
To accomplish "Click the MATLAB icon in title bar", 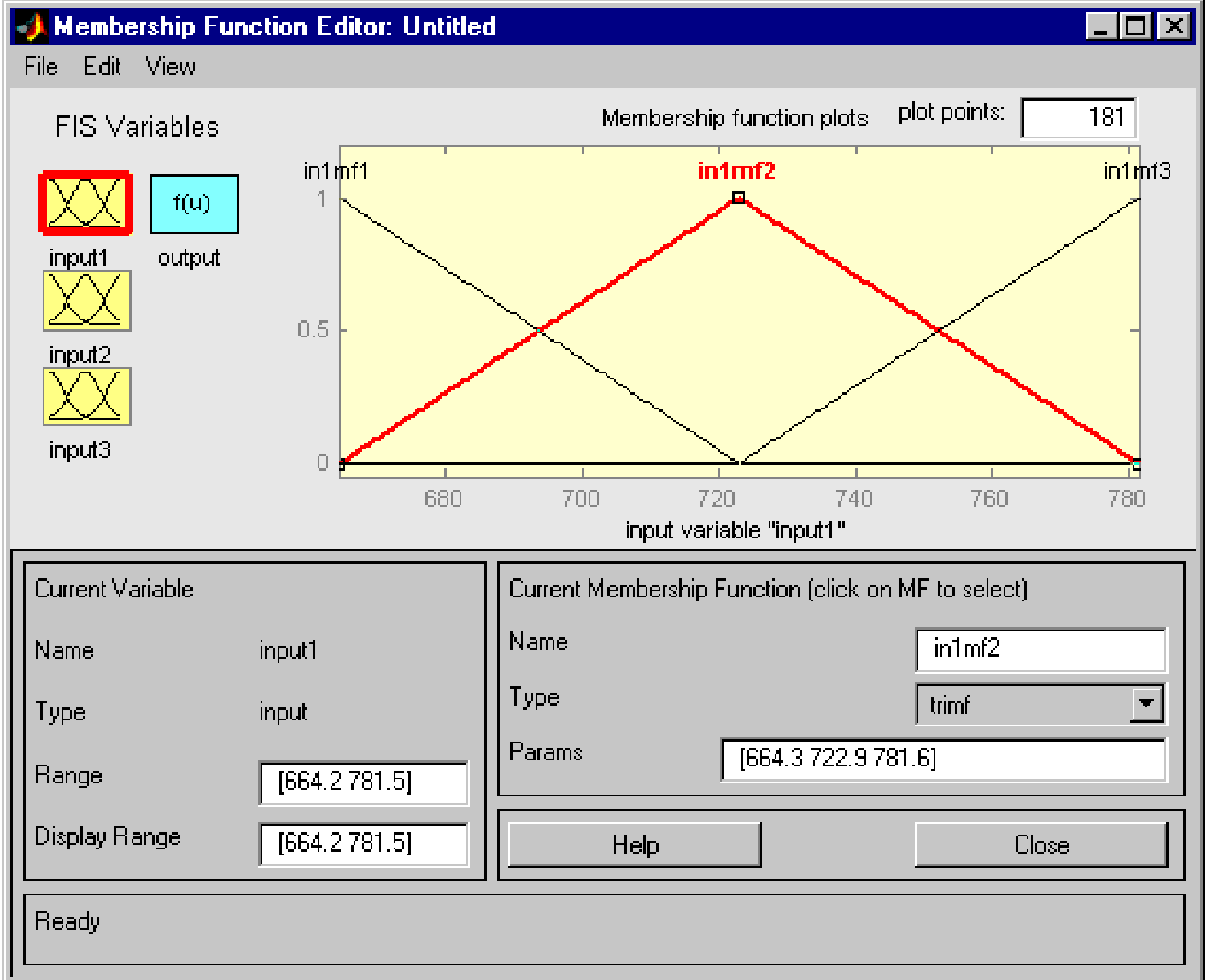I will tap(31, 26).
